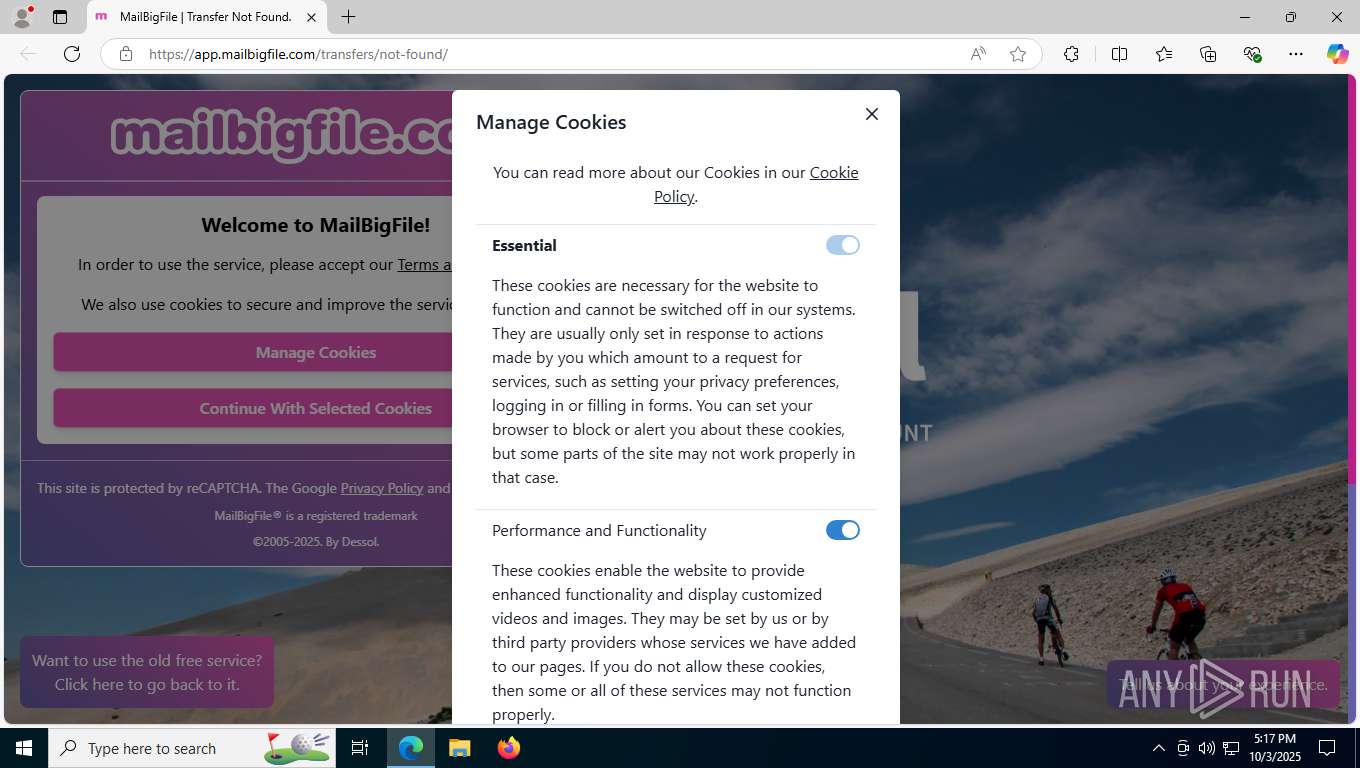Open Tab actions menu
This screenshot has height=768, width=1360.
[60, 17]
